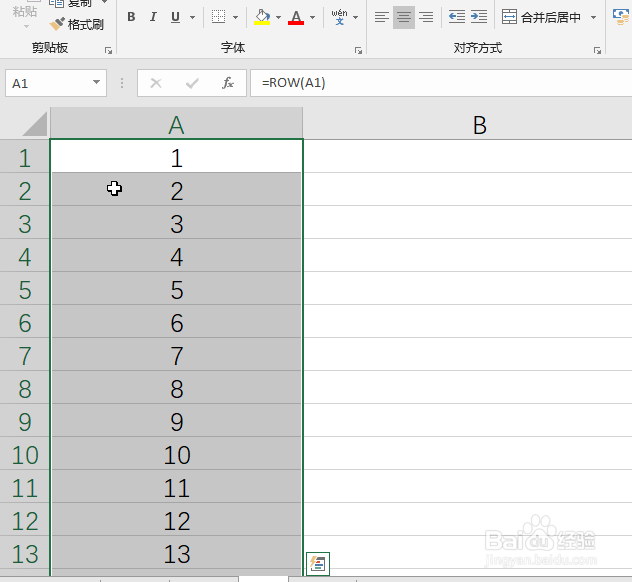This screenshot has height=582, width=632.
Task: Open paste options dropdown arrow
Action: tap(26, 27)
